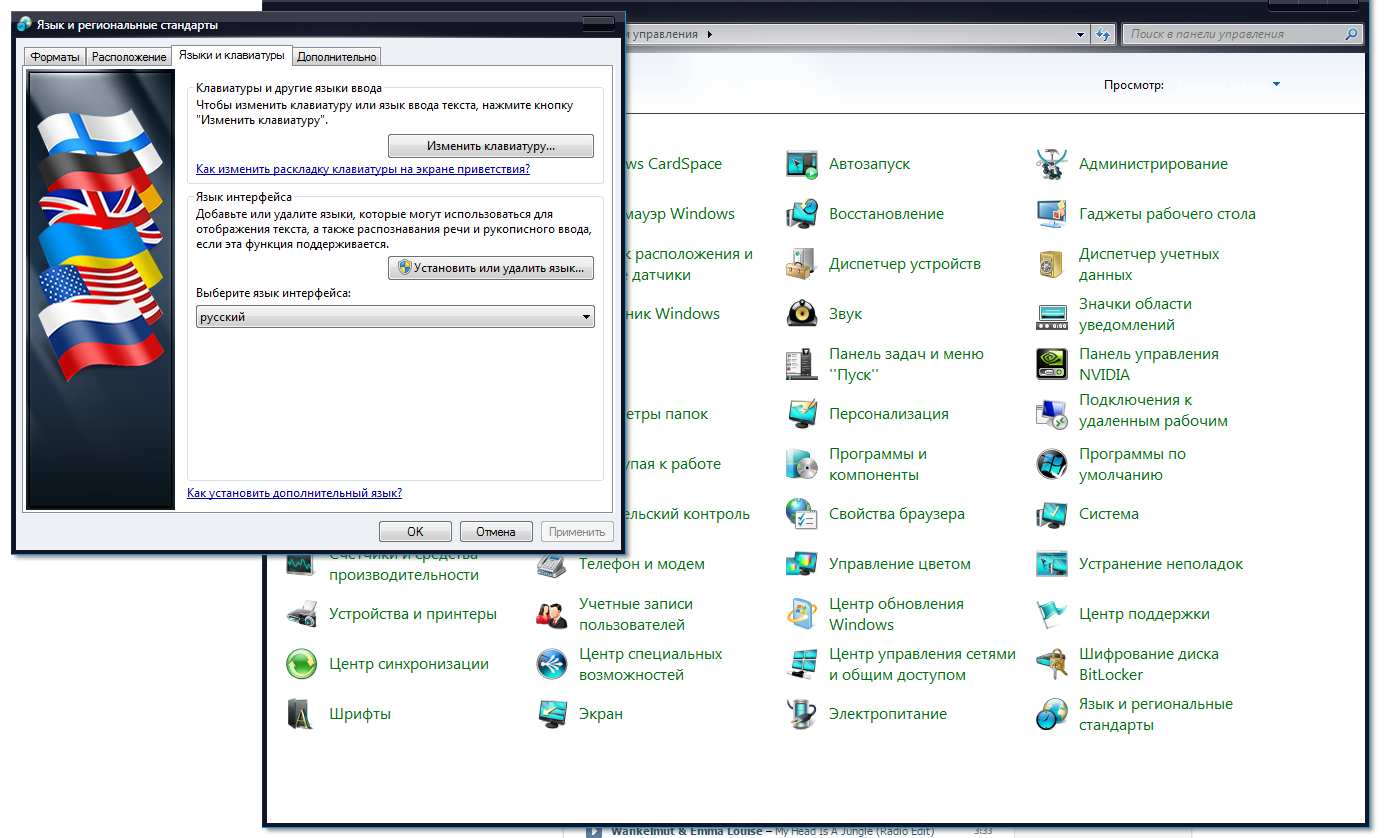1398x838 pixels.
Task: Click the Программы и компоненты icon
Action: 802,464
